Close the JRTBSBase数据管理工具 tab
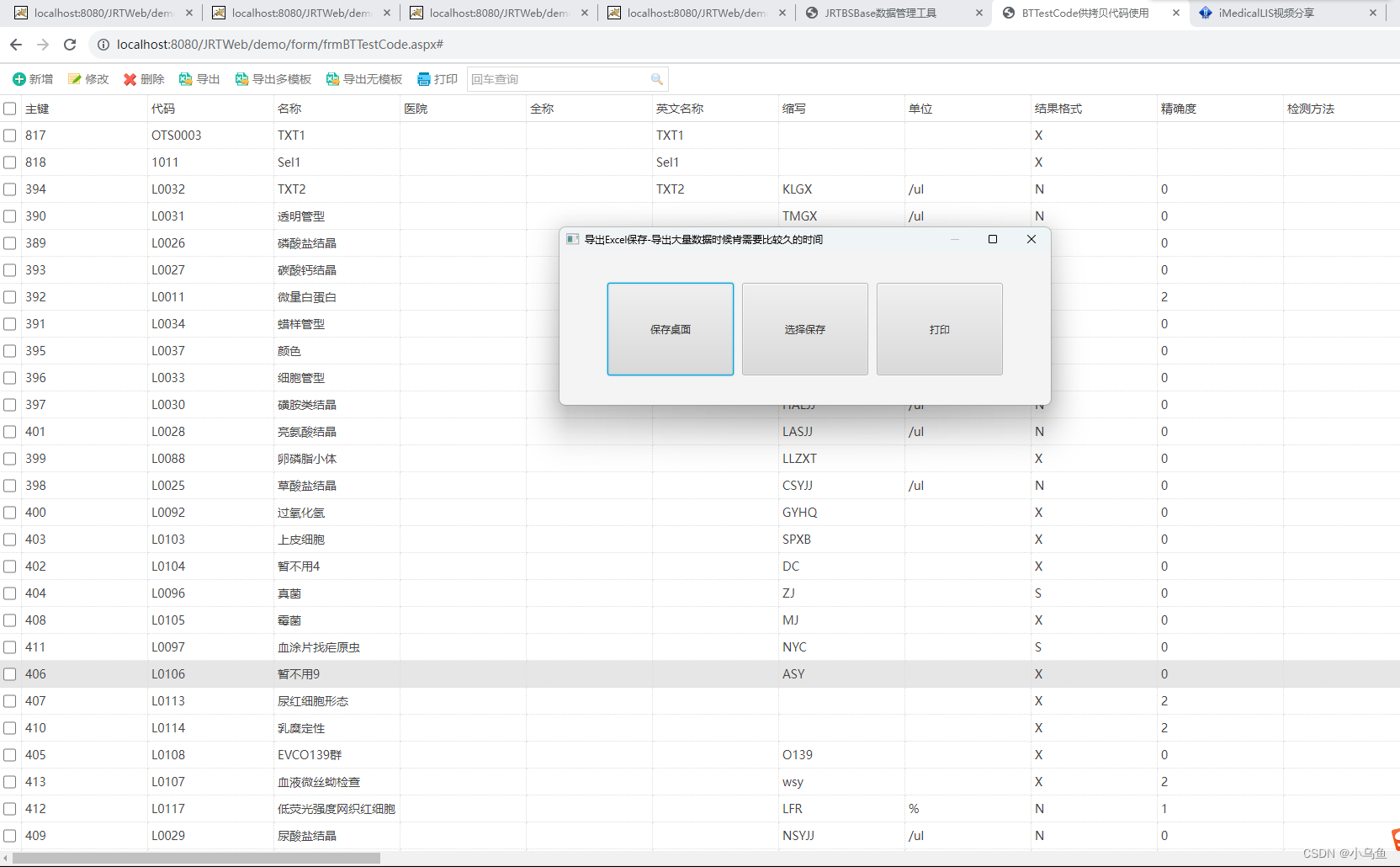This screenshot has height=867, width=1400. click(x=979, y=13)
